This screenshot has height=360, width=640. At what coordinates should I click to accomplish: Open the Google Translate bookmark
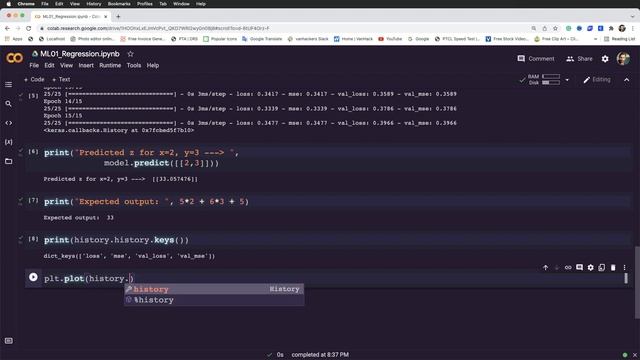tap(262, 39)
